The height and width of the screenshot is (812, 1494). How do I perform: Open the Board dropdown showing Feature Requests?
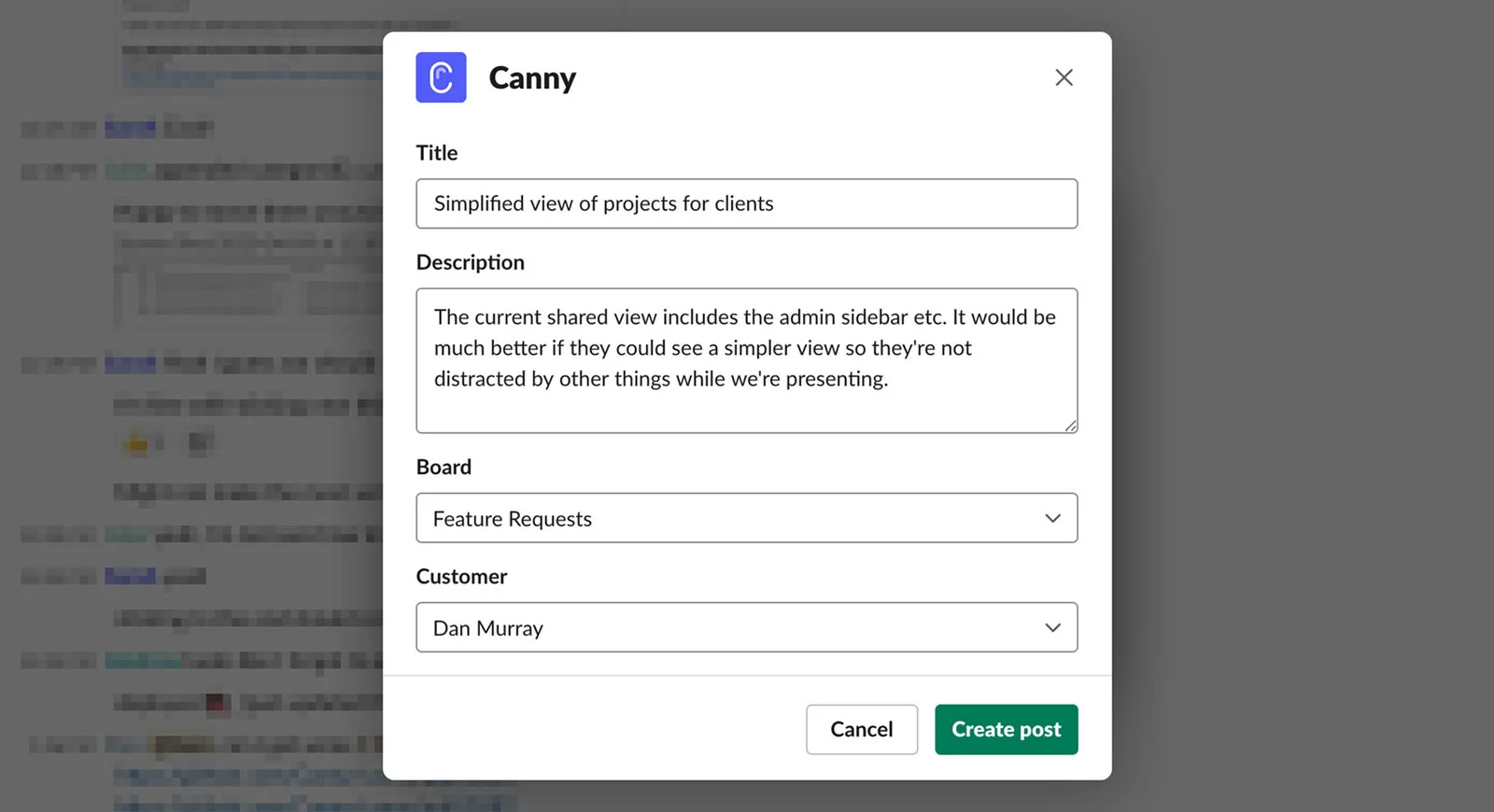728,518
